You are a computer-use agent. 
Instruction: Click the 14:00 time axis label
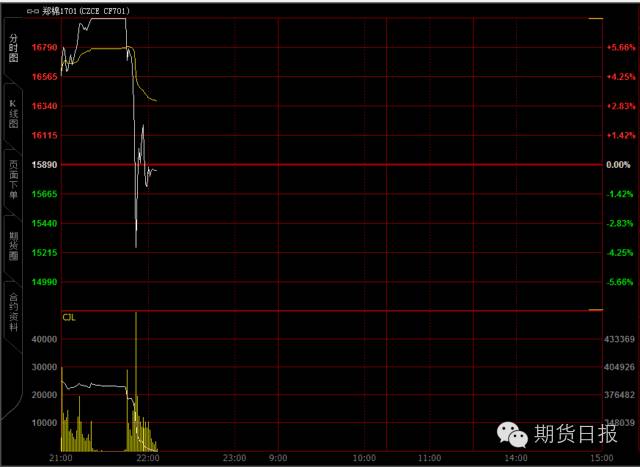click(x=516, y=458)
